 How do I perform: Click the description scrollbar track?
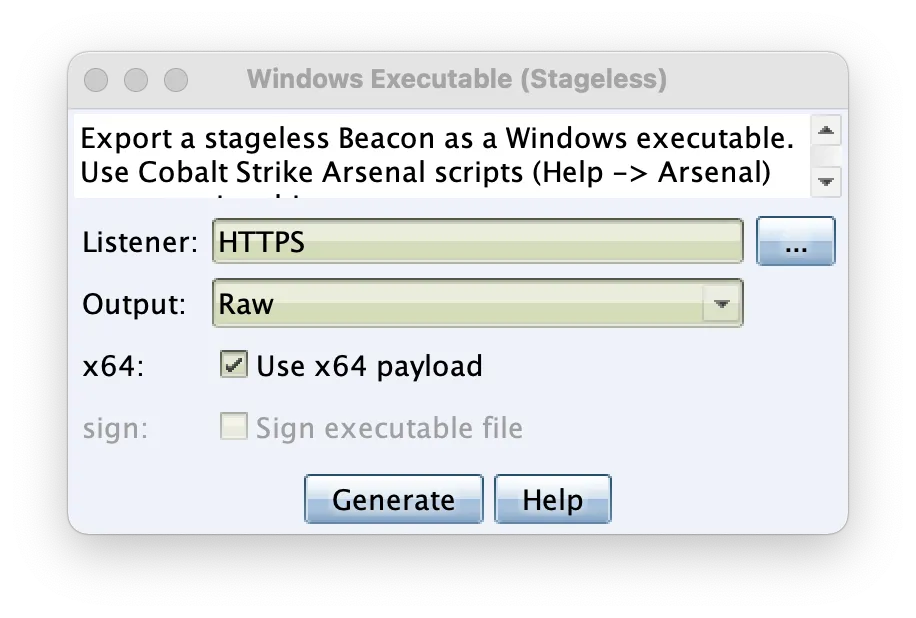[x=827, y=156]
